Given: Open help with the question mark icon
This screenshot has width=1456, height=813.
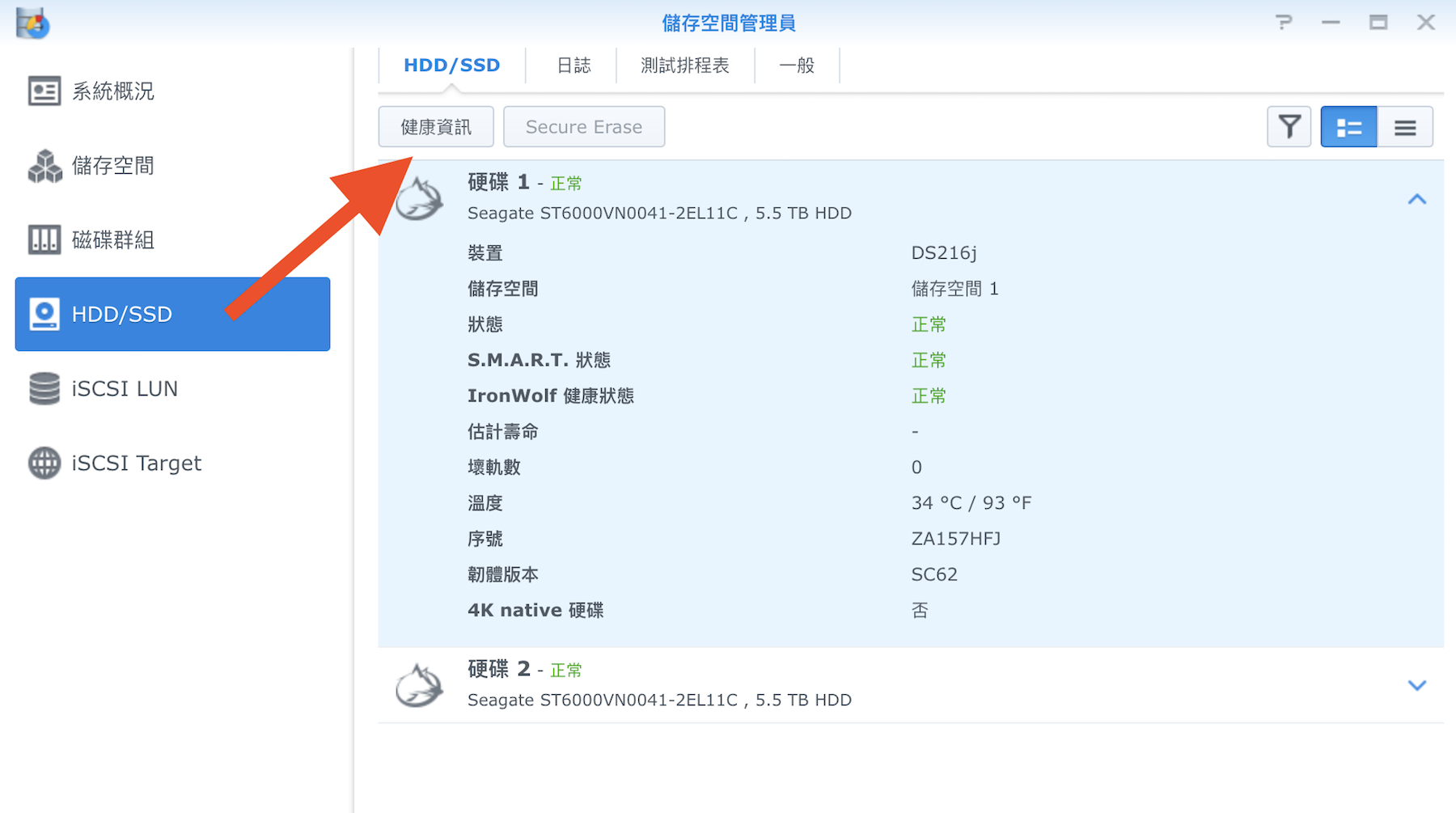Looking at the screenshot, I should 1283,23.
